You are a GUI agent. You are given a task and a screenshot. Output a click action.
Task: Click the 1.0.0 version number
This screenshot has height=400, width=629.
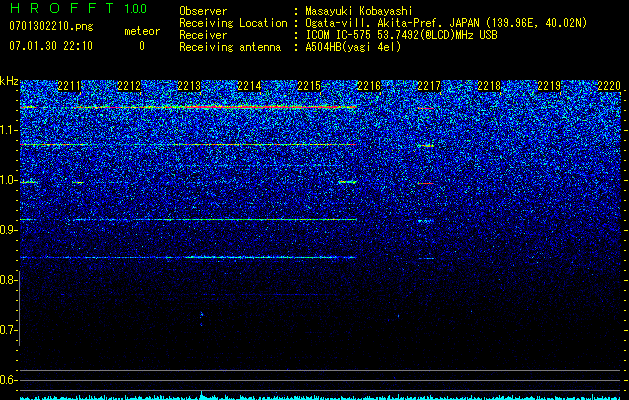click(136, 8)
